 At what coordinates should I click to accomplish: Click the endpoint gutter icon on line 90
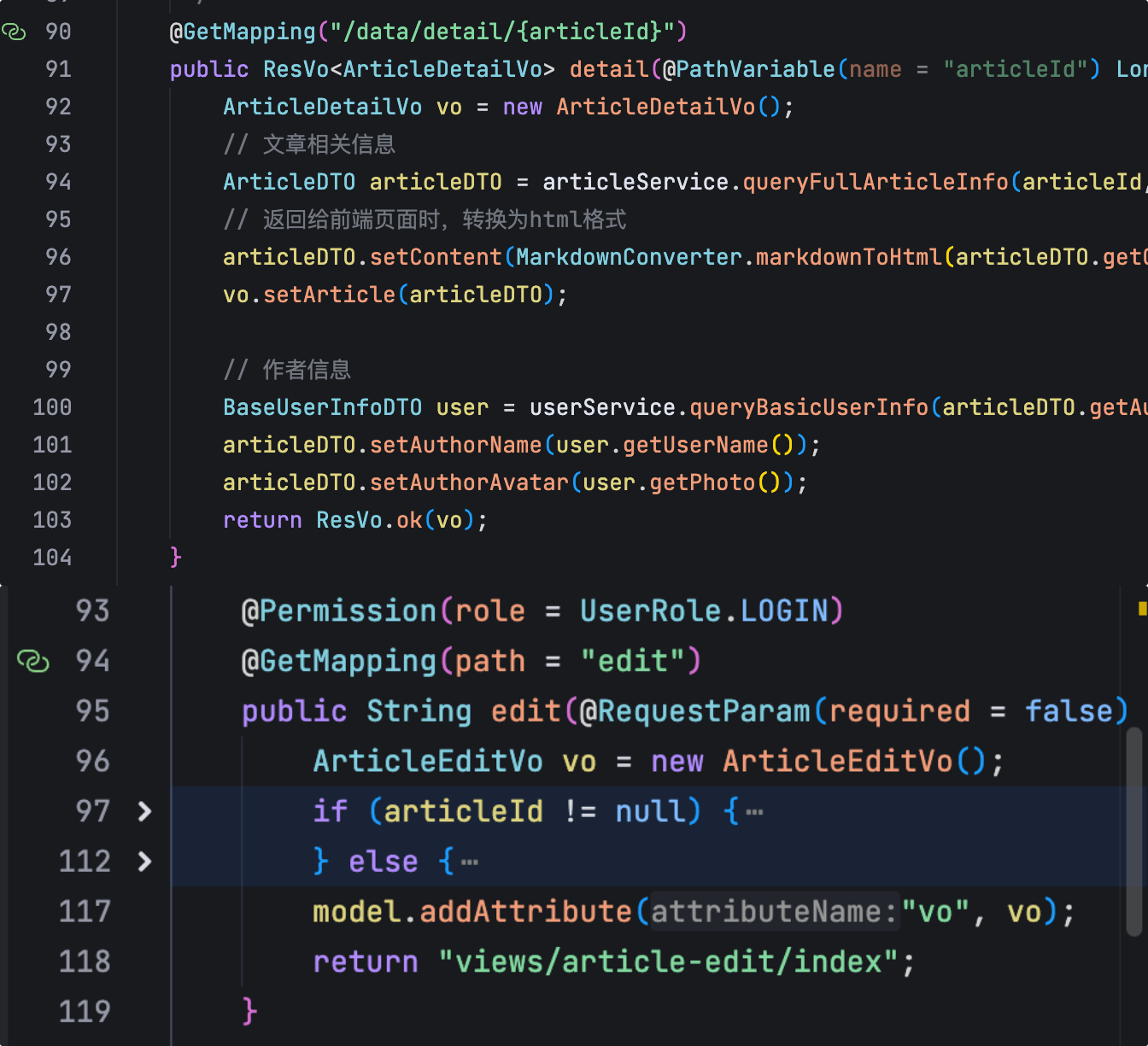point(14,32)
